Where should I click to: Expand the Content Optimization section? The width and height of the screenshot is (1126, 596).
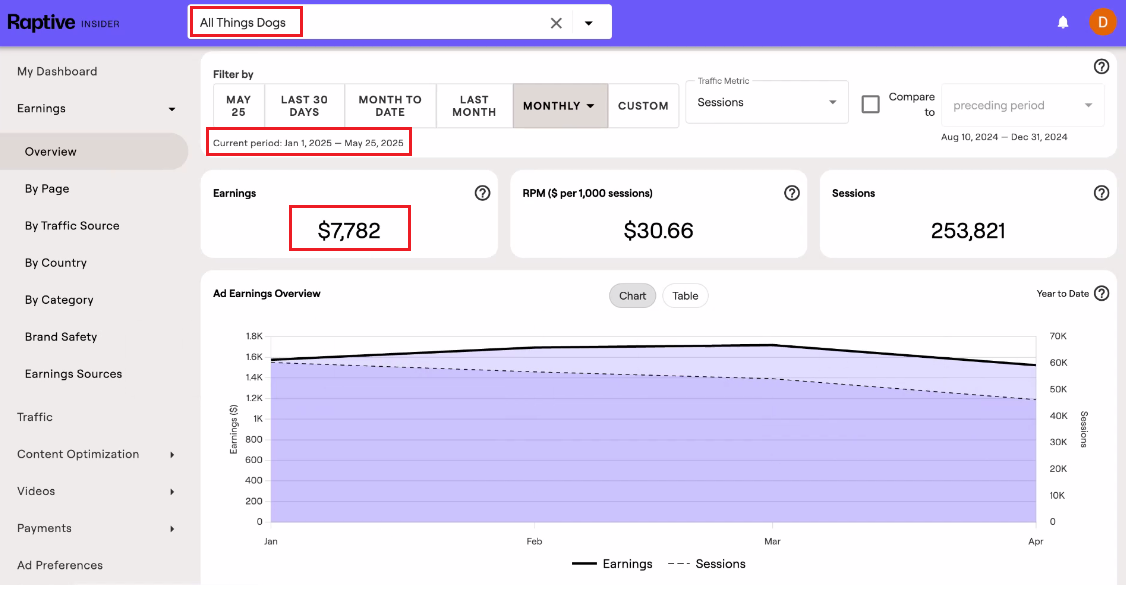tap(172, 455)
